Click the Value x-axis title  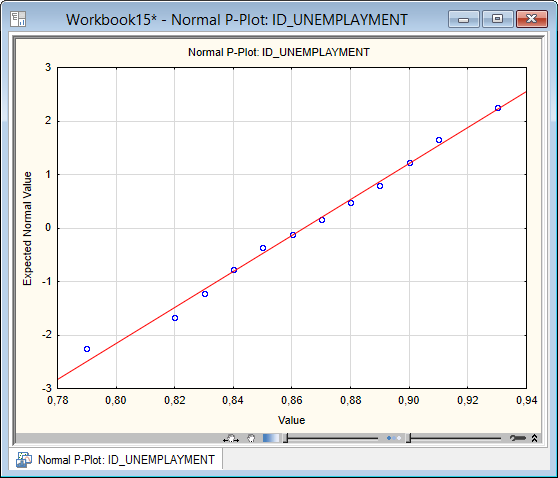pyautogui.click(x=291, y=420)
